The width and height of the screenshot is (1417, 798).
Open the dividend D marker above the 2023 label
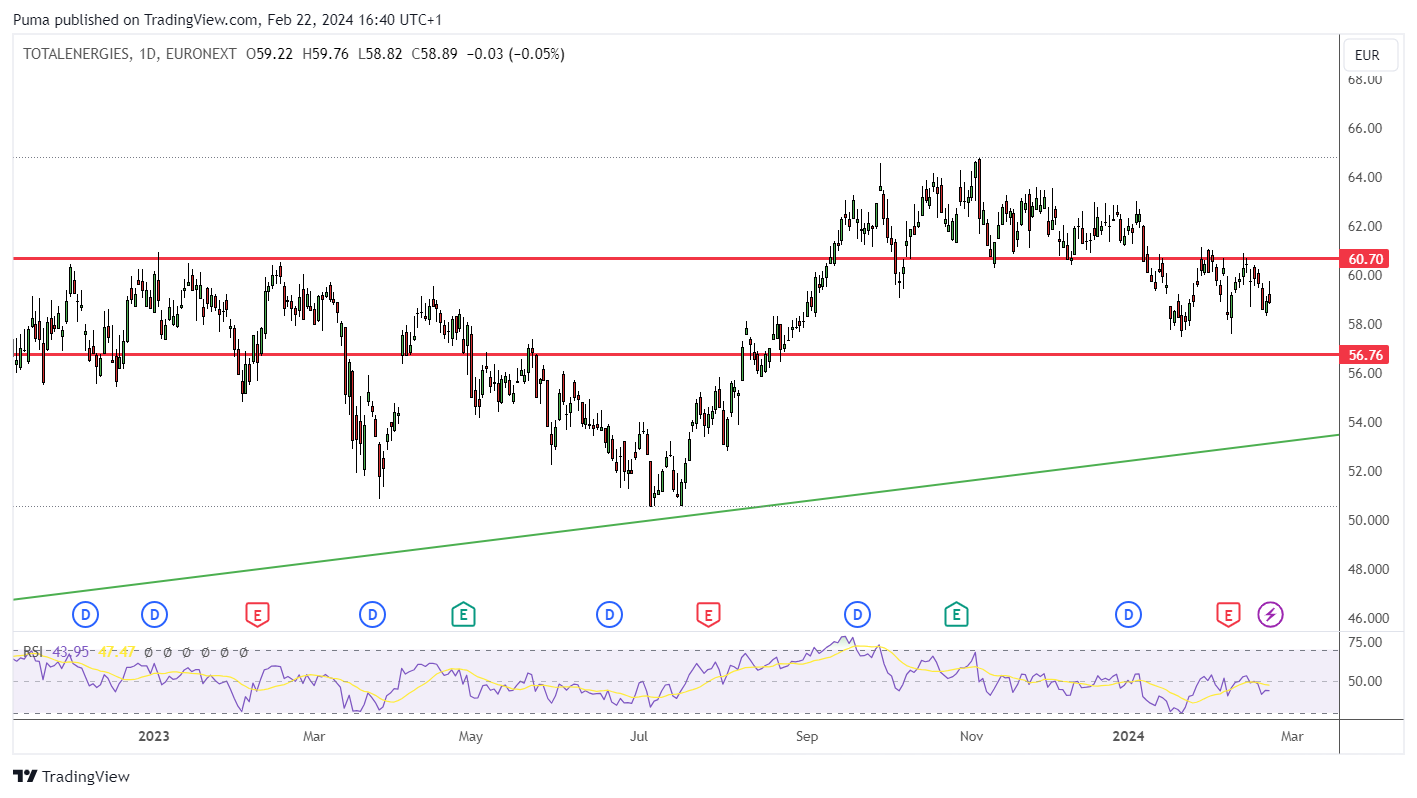pyautogui.click(x=154, y=614)
